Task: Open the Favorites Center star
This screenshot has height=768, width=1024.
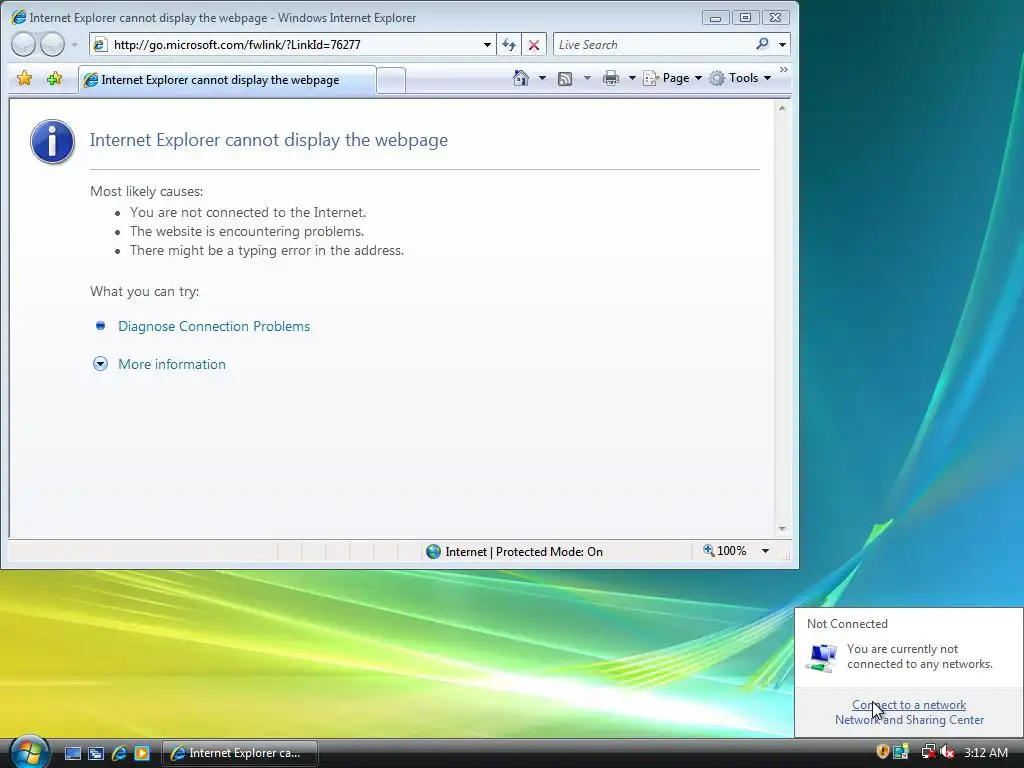Action: coord(25,79)
